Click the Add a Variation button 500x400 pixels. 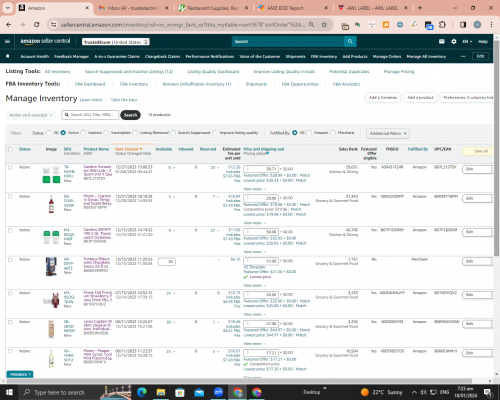(x=383, y=98)
